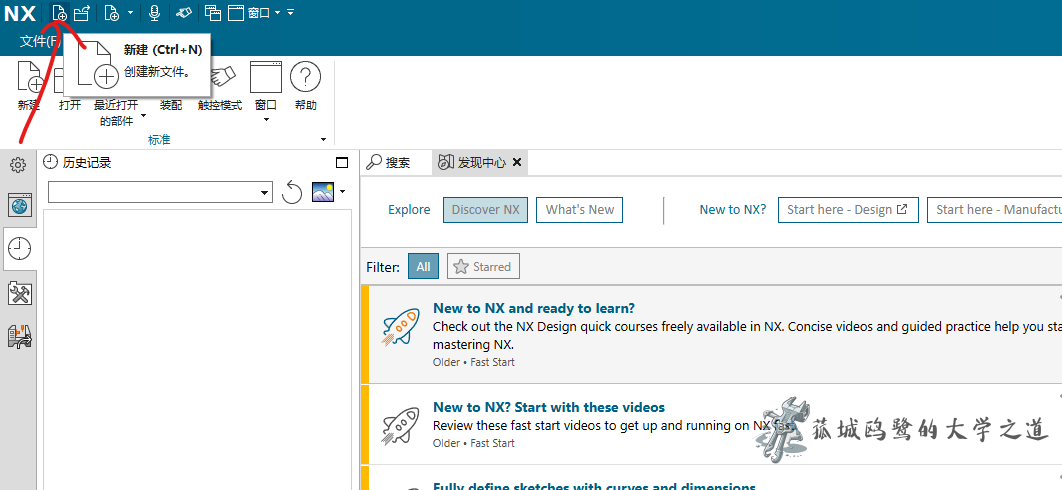Expand the 窗口 ribbon dropdown arrow
The height and width of the screenshot is (490, 1062).
(x=266, y=120)
